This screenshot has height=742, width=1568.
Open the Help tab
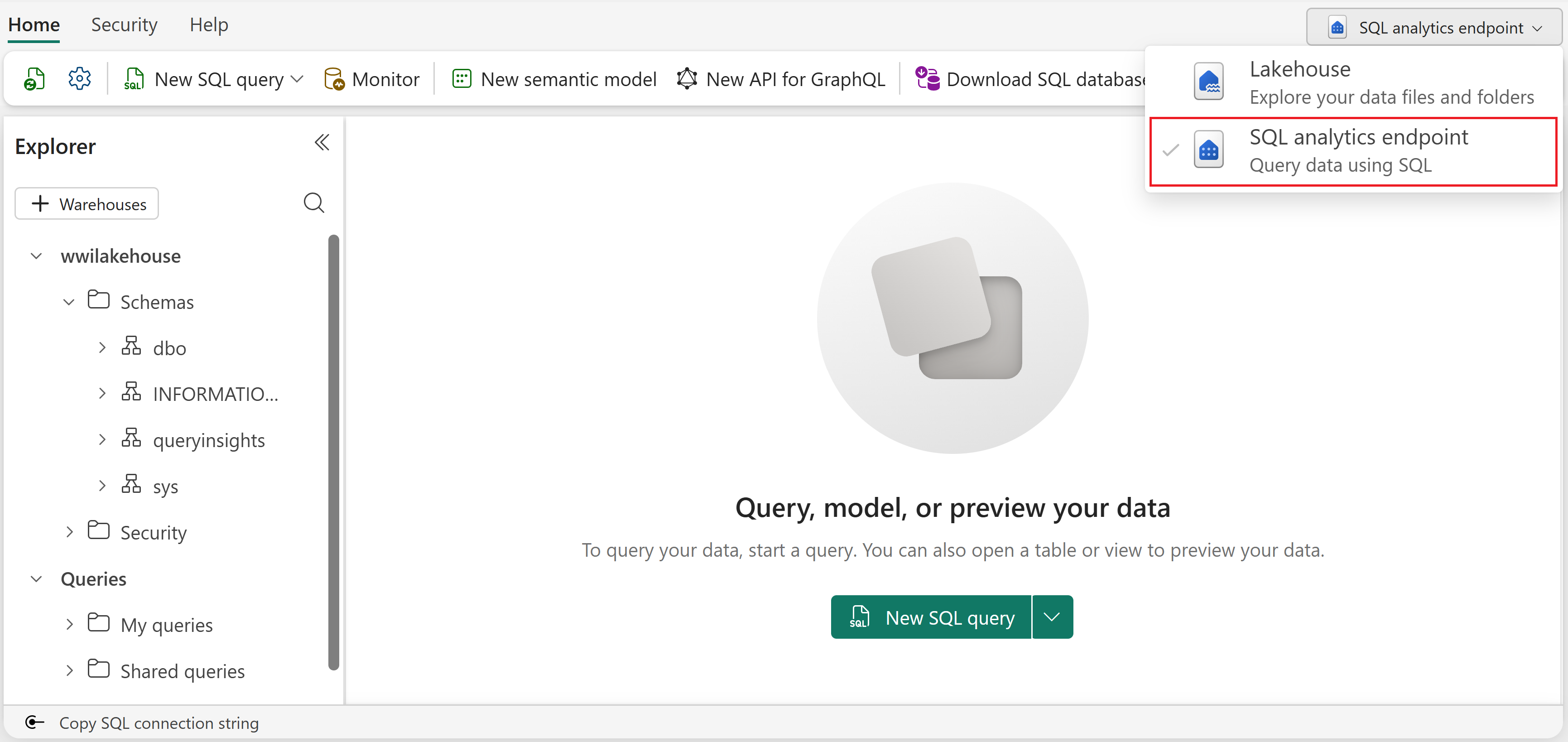[209, 24]
